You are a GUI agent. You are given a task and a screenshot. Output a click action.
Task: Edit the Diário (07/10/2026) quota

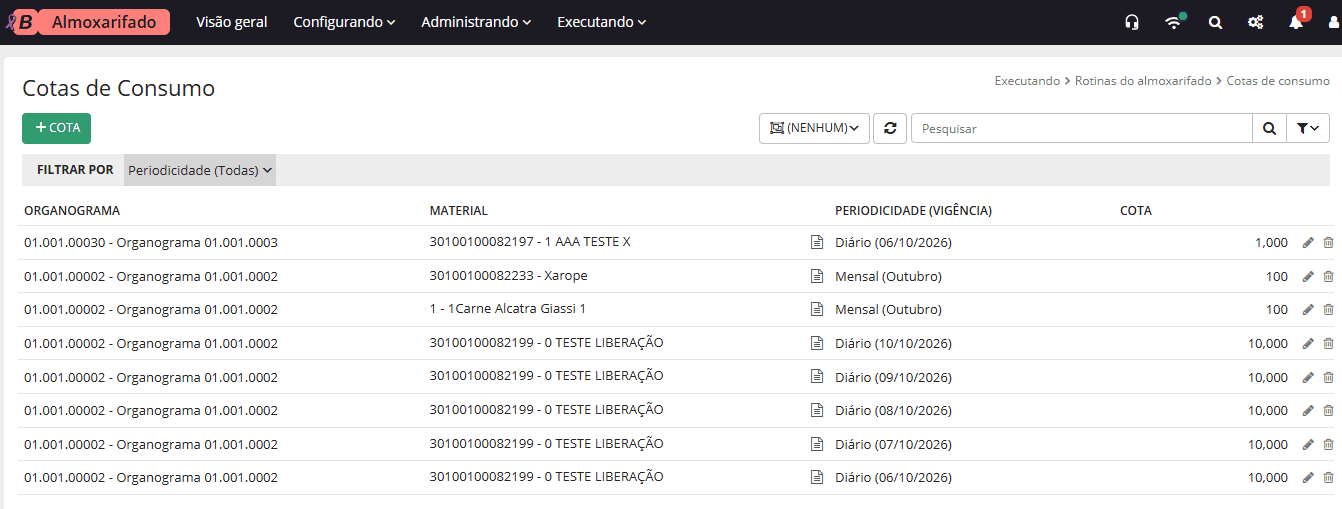(x=1308, y=444)
